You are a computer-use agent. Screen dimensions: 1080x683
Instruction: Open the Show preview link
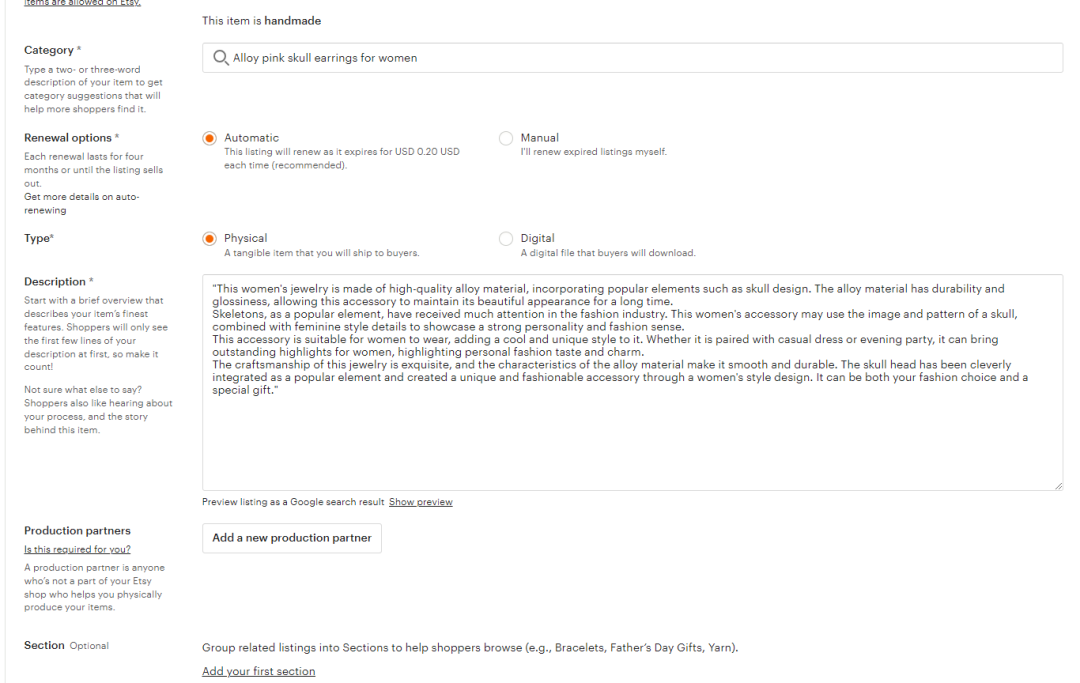click(420, 502)
